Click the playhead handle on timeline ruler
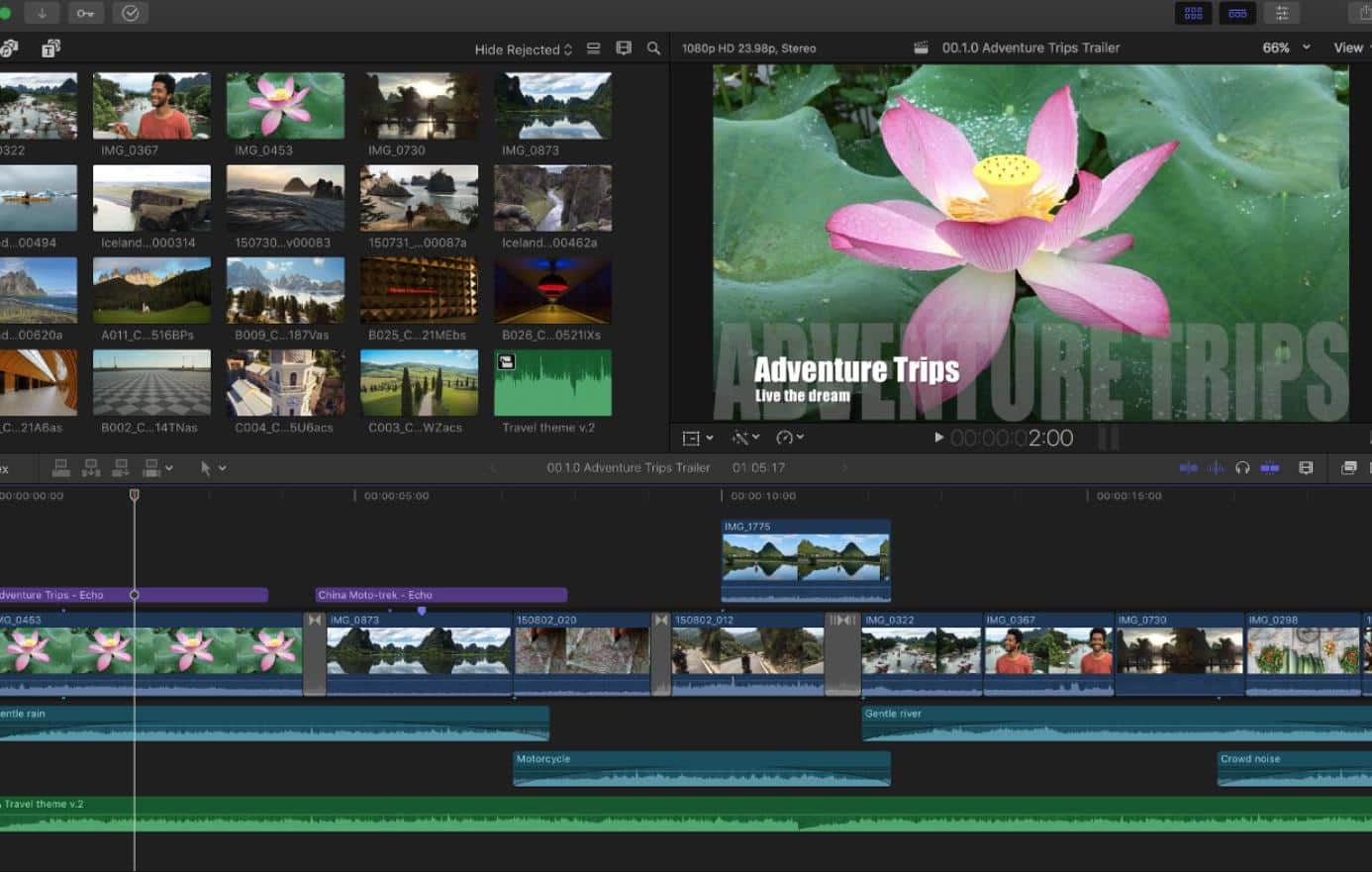Viewport: 1372px width, 872px height. tap(135, 494)
